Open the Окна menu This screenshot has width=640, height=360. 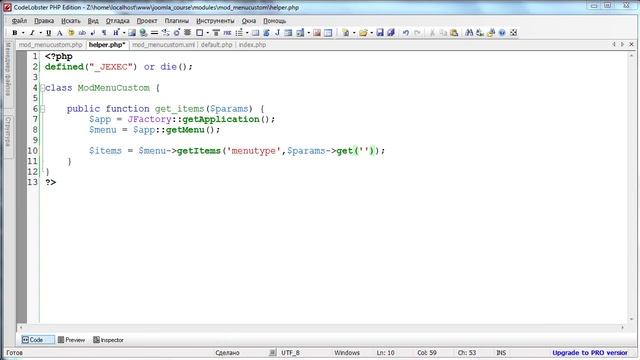249,21
